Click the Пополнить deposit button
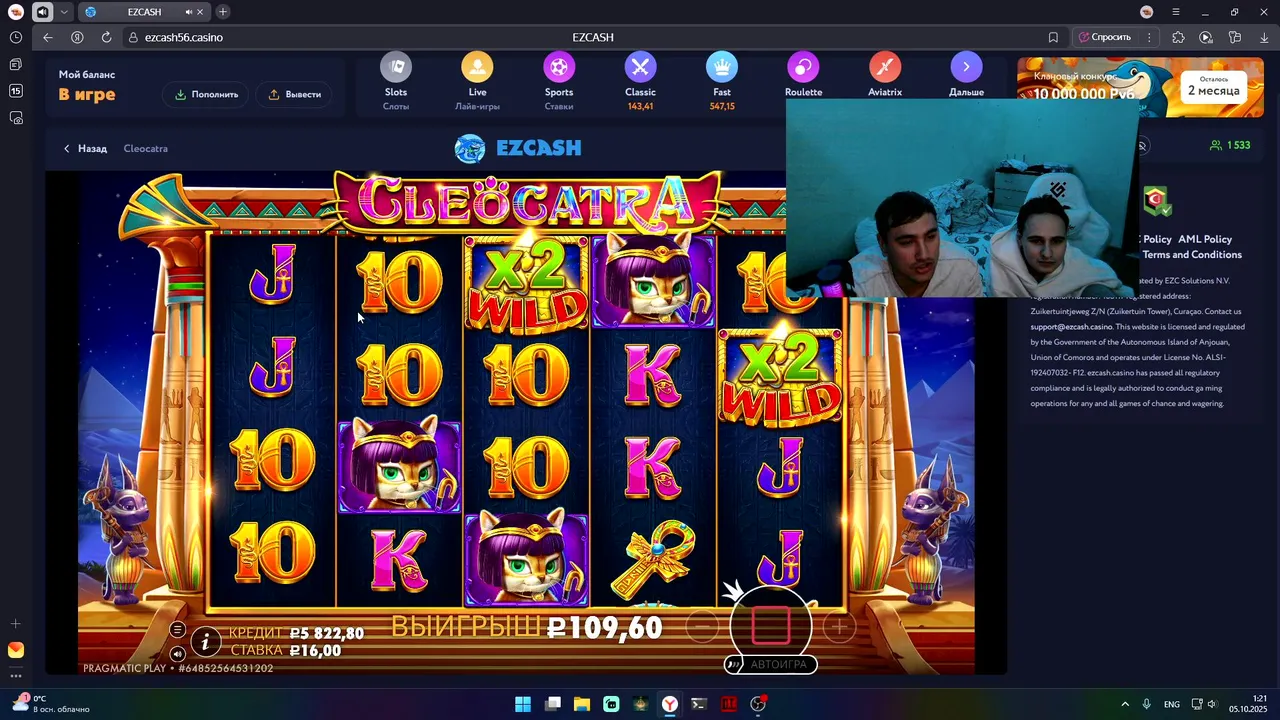The width and height of the screenshot is (1280, 720). coord(207,94)
